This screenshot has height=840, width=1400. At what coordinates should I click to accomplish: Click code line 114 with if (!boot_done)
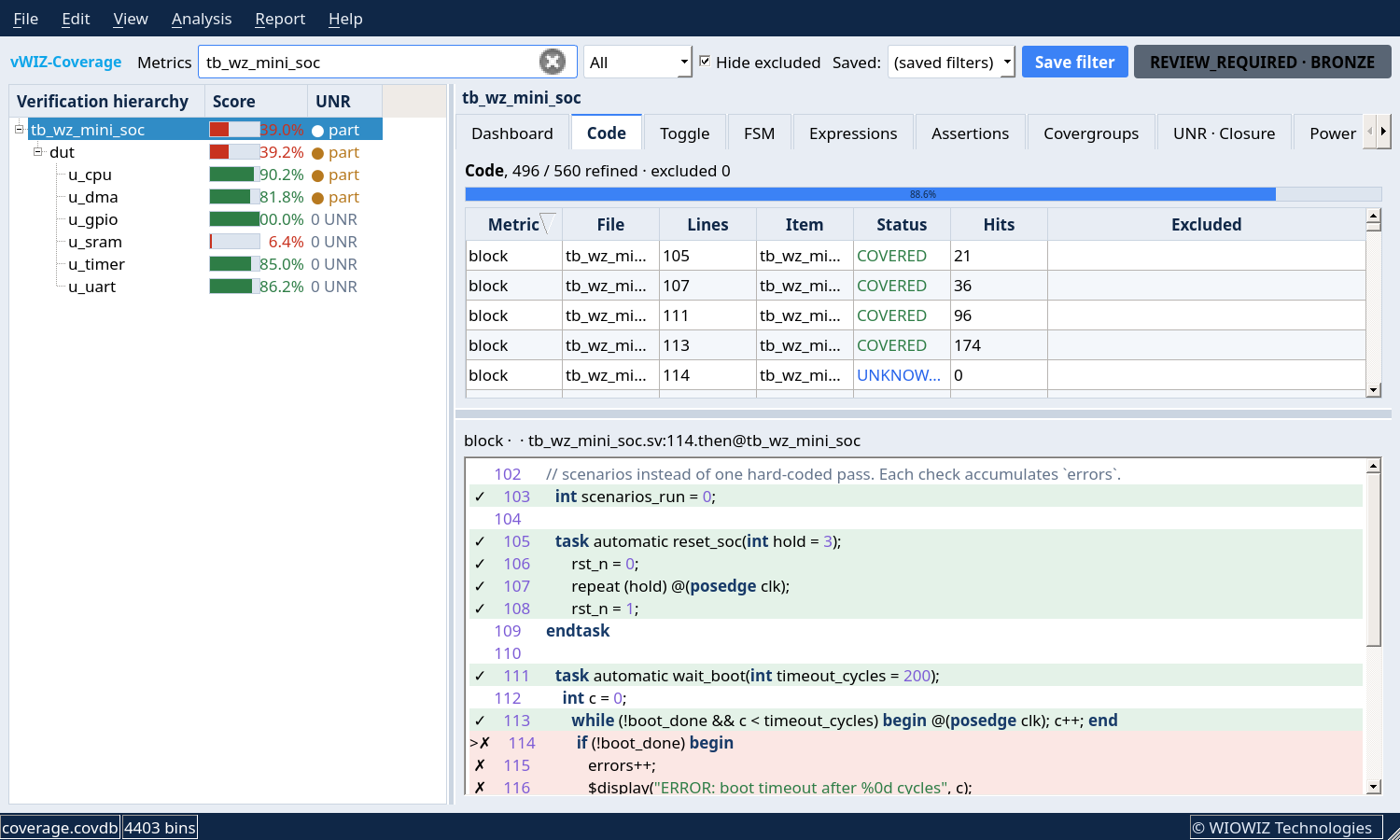(x=916, y=743)
